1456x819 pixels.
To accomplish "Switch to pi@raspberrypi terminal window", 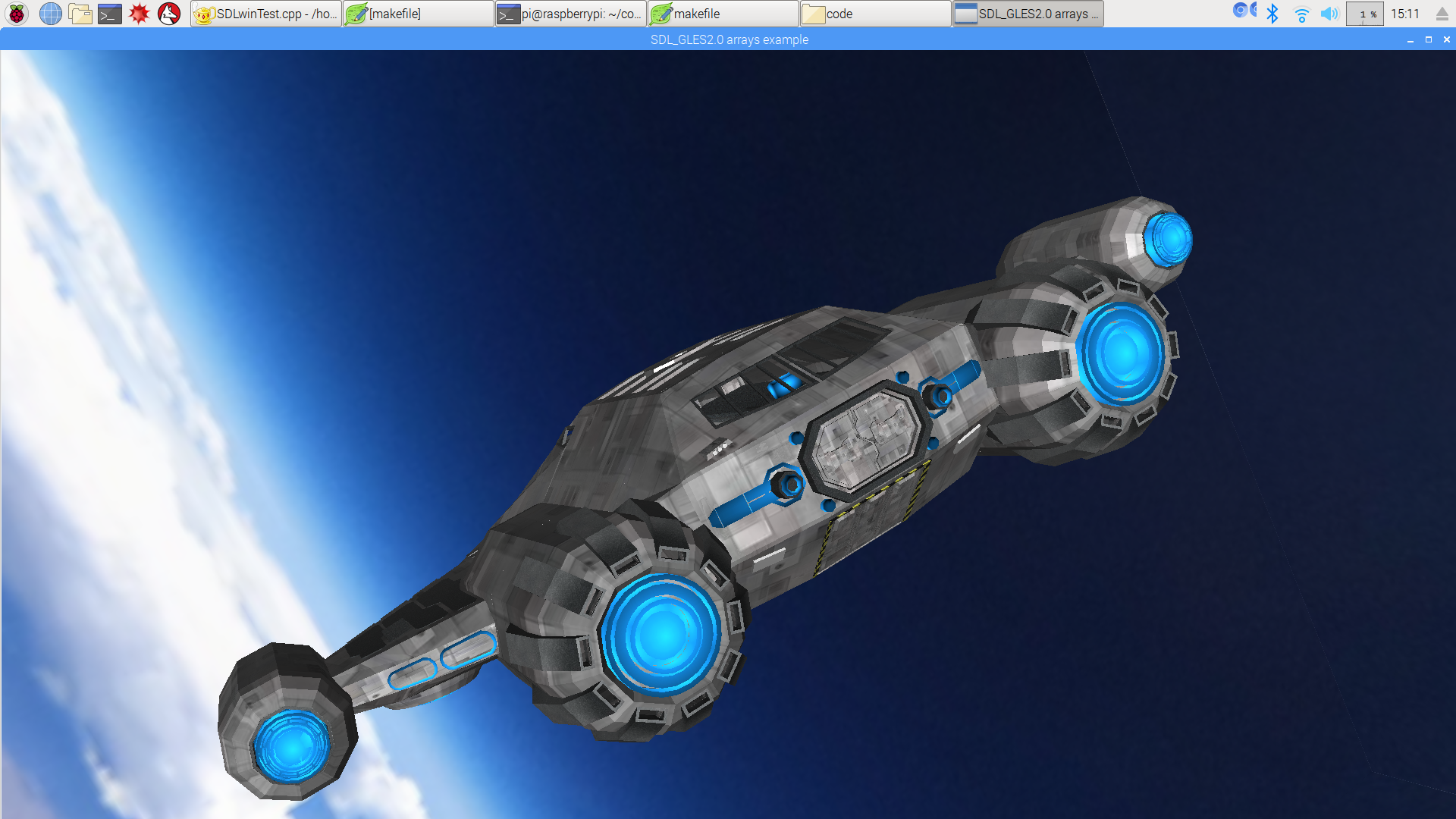I will [571, 14].
